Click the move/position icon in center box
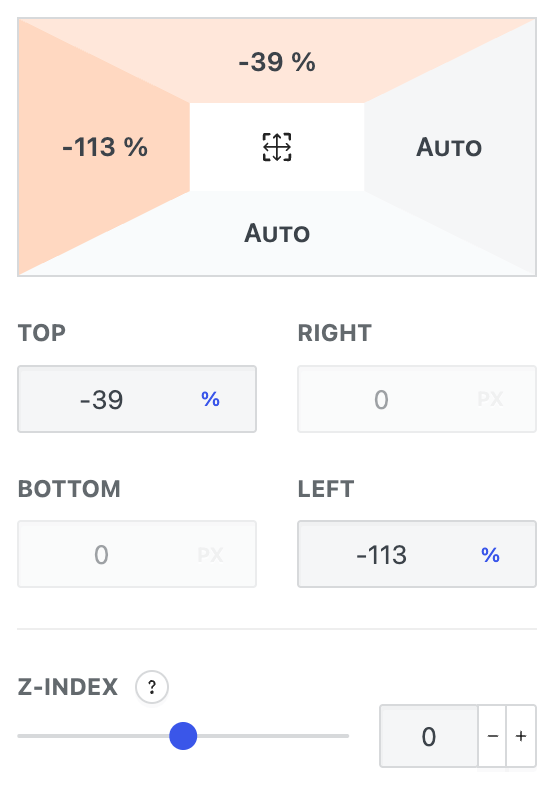 pyautogui.click(x=277, y=147)
